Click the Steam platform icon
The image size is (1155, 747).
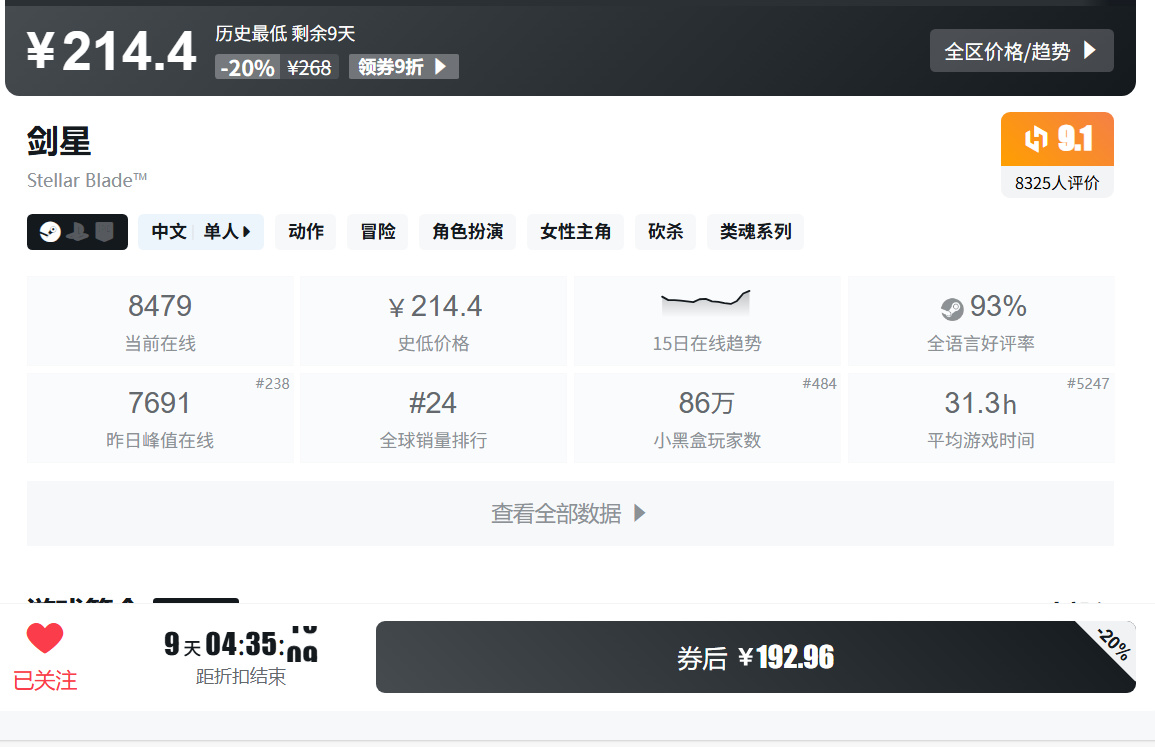(50, 232)
